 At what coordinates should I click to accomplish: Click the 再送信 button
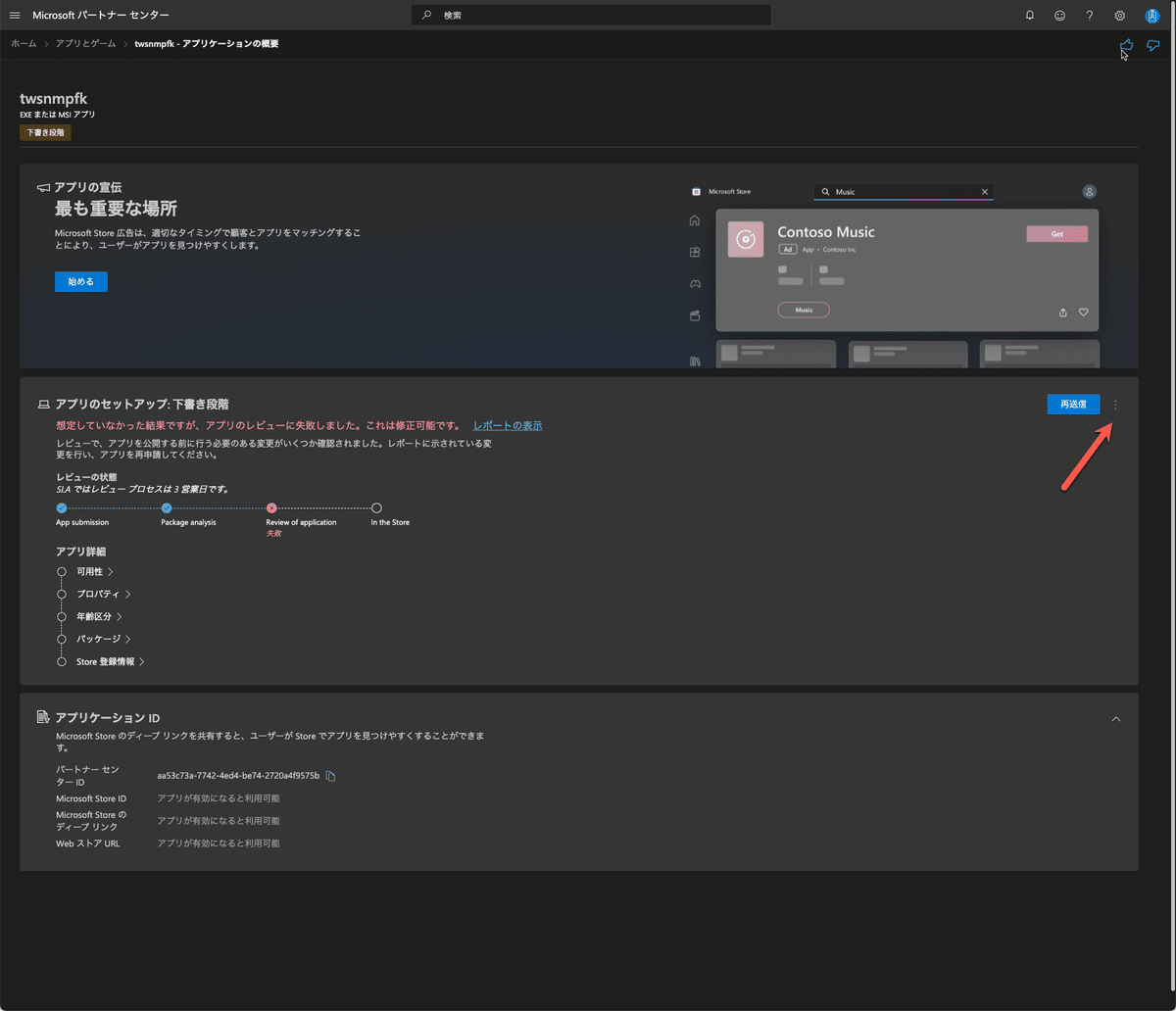pos(1073,404)
